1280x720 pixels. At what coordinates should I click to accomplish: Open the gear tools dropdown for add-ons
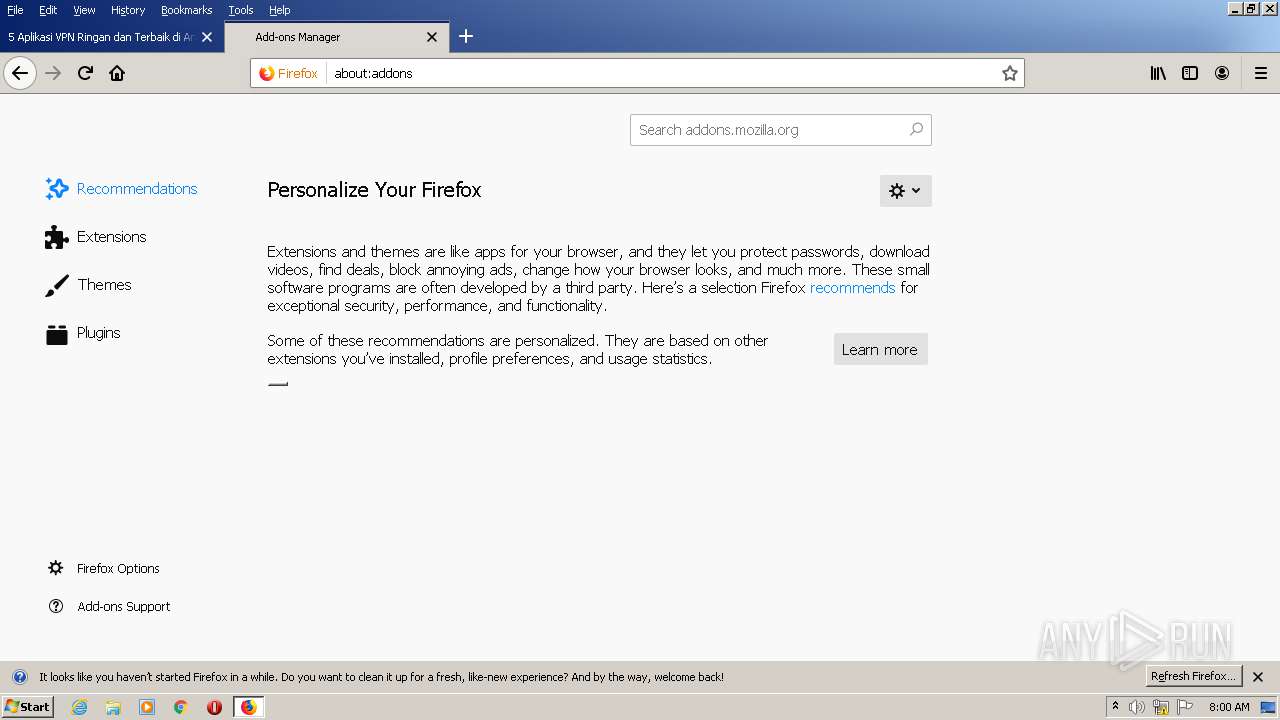pos(905,191)
